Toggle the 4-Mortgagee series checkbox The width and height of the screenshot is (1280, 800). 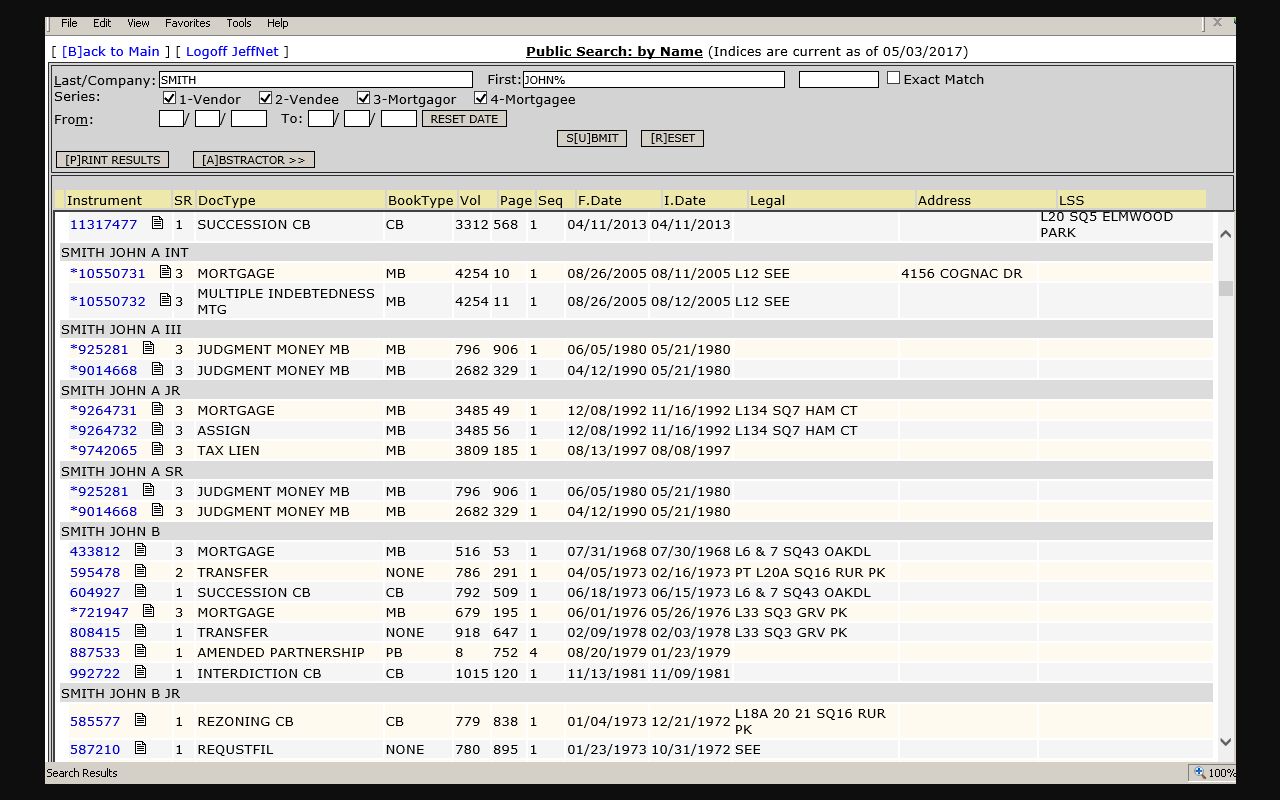480,98
